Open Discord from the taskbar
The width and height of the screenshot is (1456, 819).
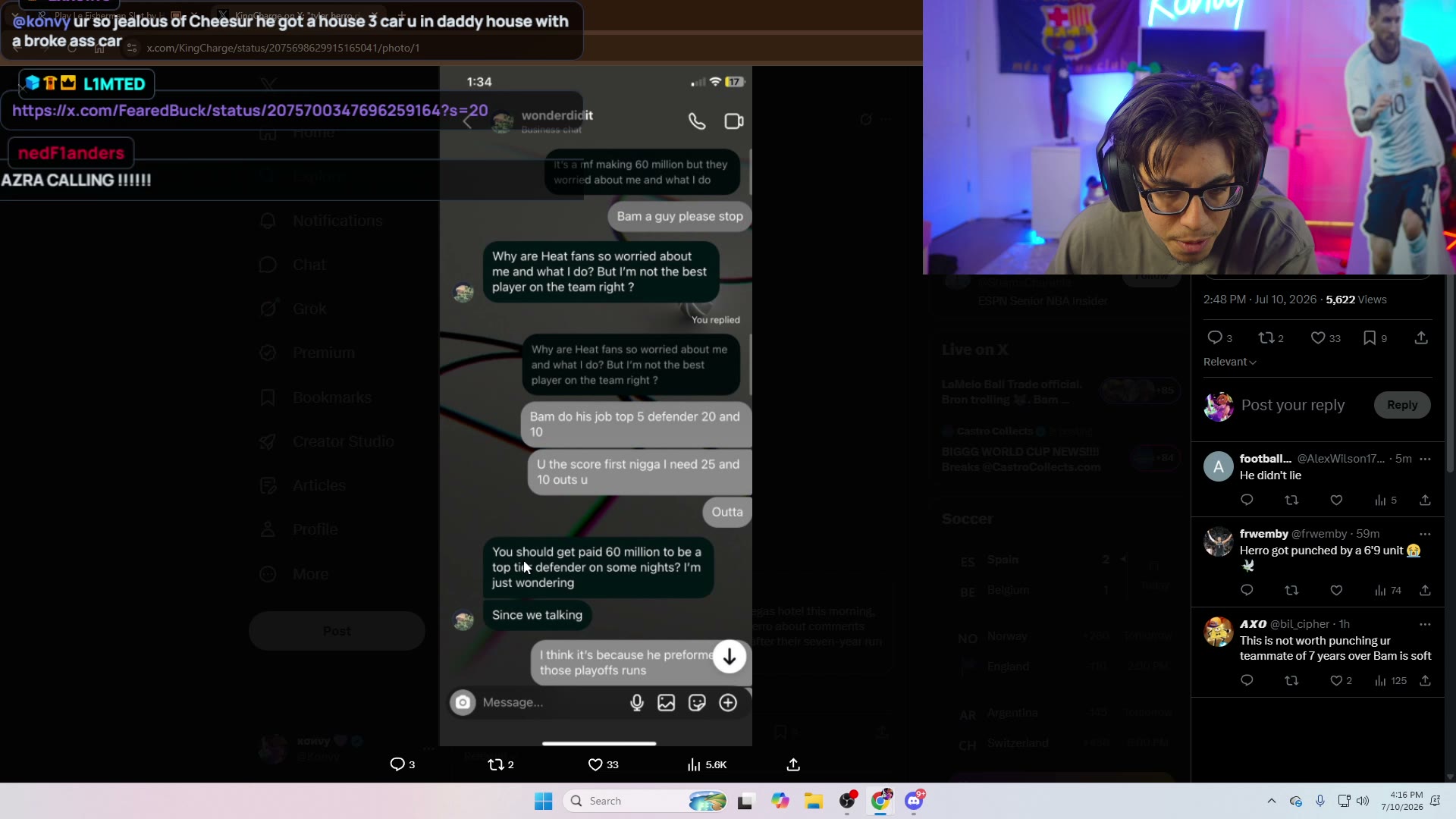click(914, 802)
